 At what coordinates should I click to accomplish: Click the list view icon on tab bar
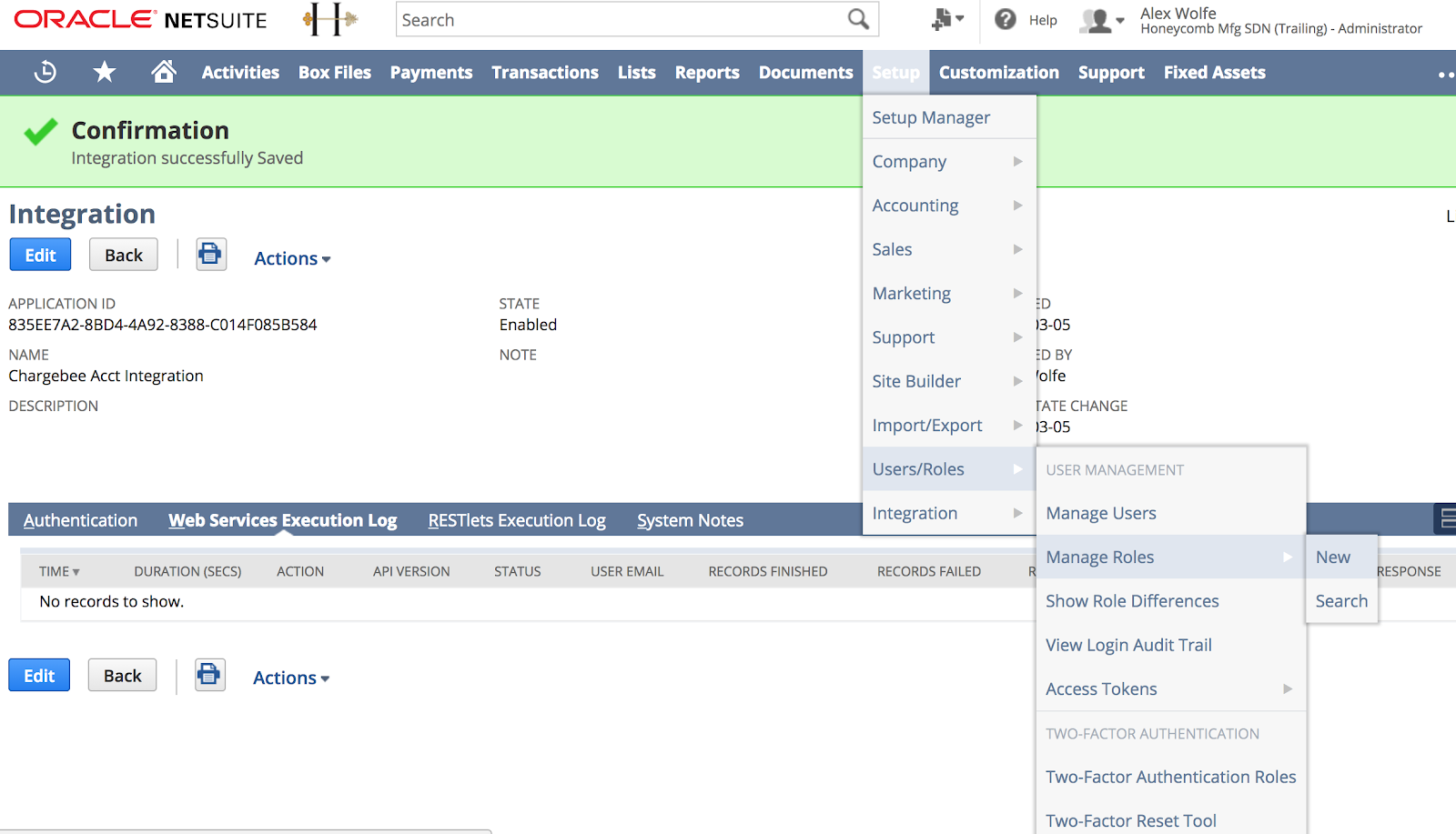(1445, 519)
